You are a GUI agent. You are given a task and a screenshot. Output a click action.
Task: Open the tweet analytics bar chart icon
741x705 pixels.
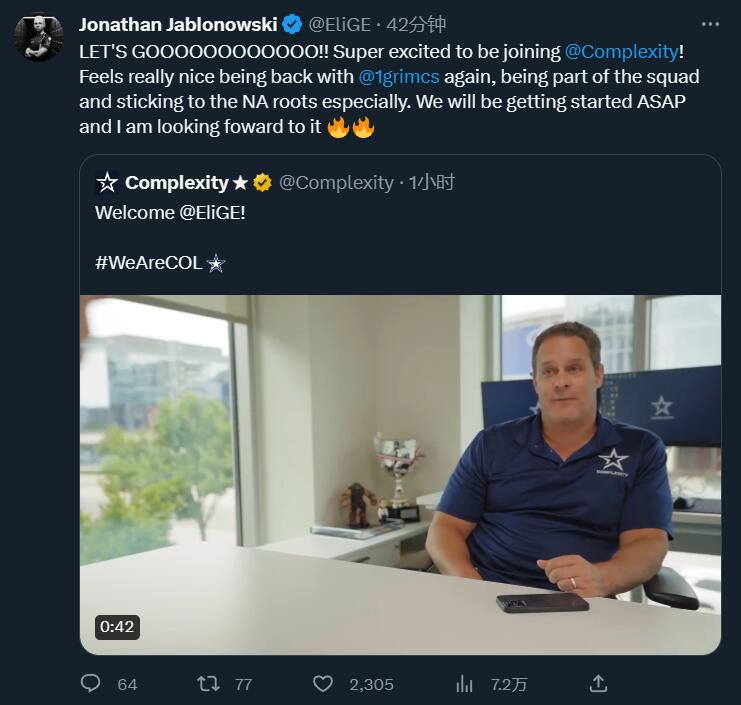465,684
